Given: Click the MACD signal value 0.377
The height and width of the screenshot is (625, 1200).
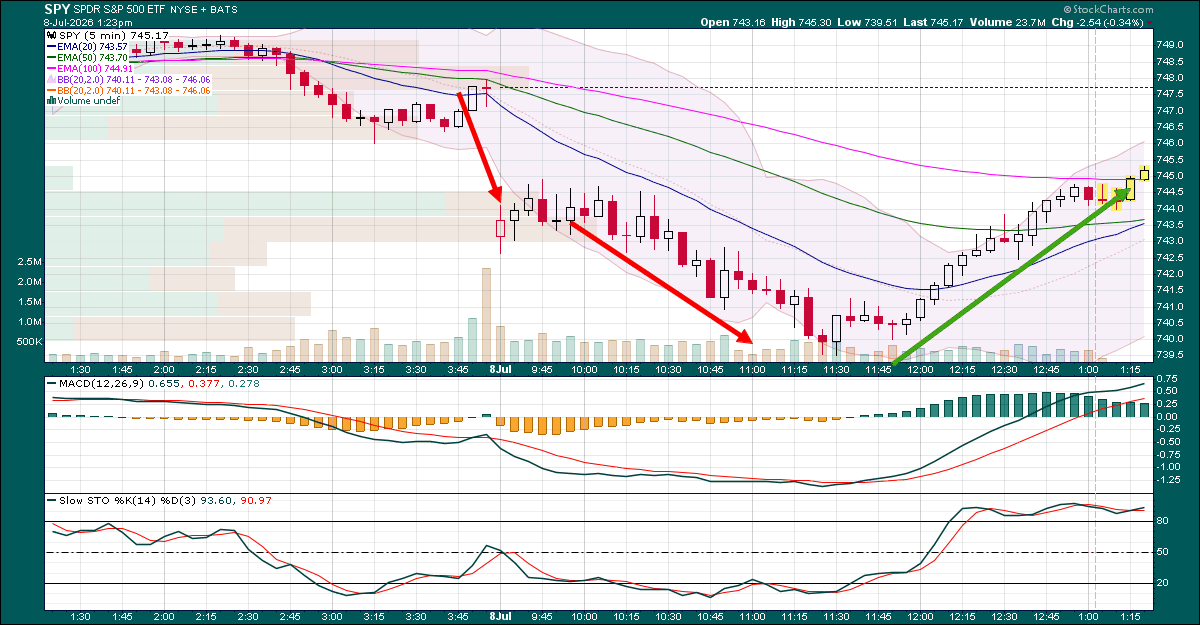Looking at the screenshot, I should (x=206, y=384).
